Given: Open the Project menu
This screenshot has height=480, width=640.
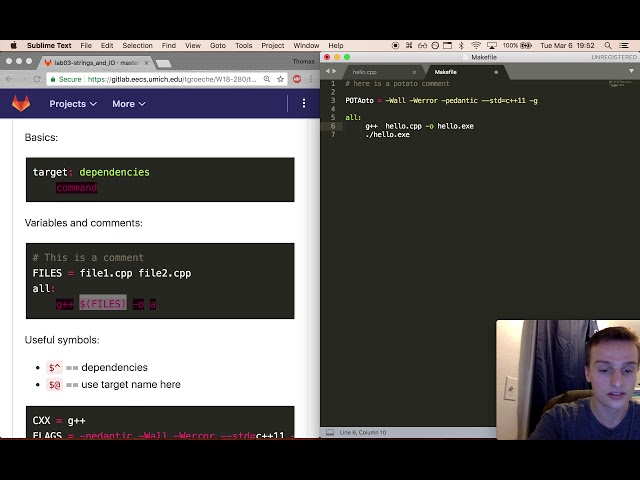Looking at the screenshot, I should click(x=273, y=46).
